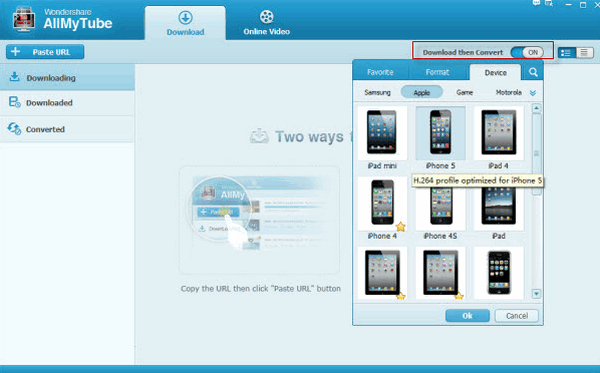Click the 'Copy the URL then click' instruction text

(261, 288)
